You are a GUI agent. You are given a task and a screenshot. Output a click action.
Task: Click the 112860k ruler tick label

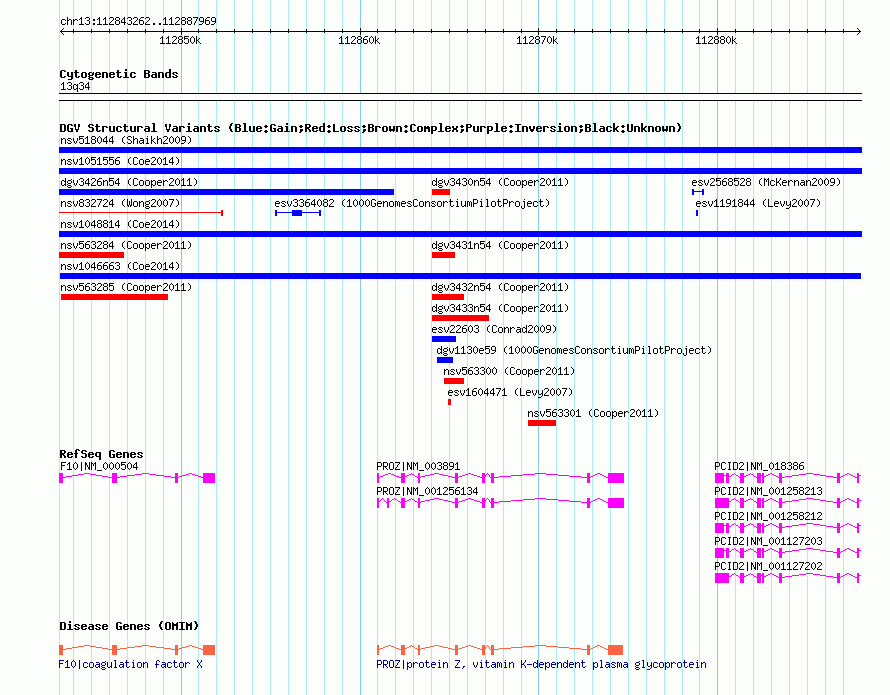(359, 40)
